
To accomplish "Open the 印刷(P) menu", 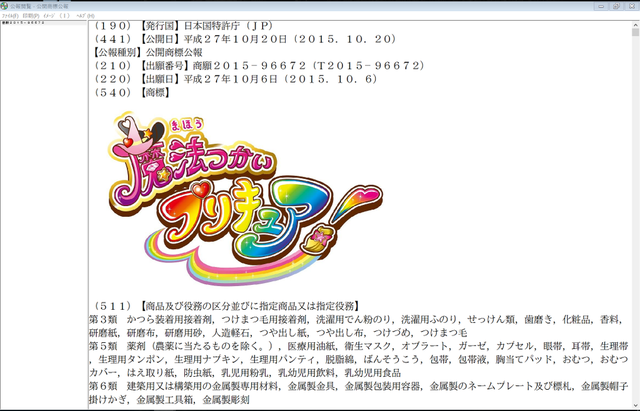I will click(x=31, y=16).
